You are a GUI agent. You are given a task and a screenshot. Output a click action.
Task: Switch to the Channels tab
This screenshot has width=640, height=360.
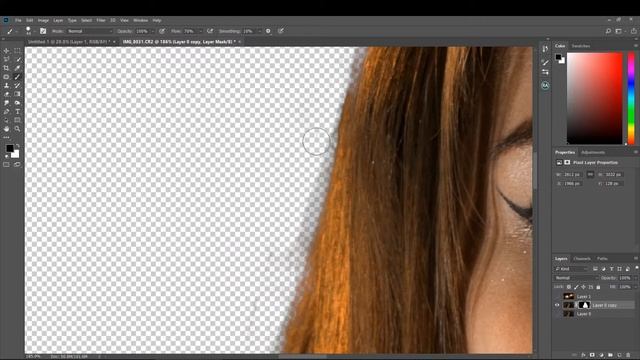(x=582, y=258)
